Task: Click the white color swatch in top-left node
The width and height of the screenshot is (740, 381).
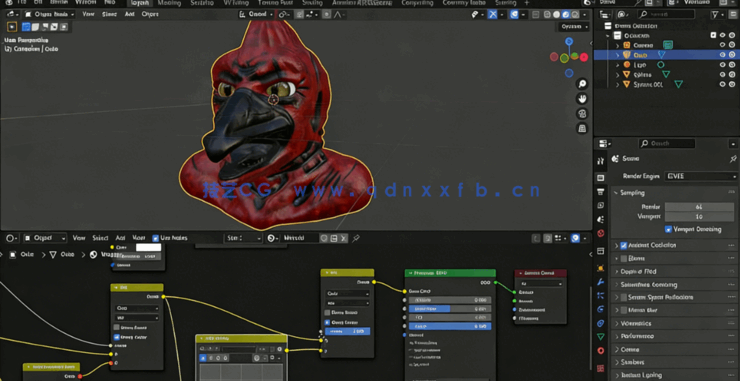Action: 148,247
